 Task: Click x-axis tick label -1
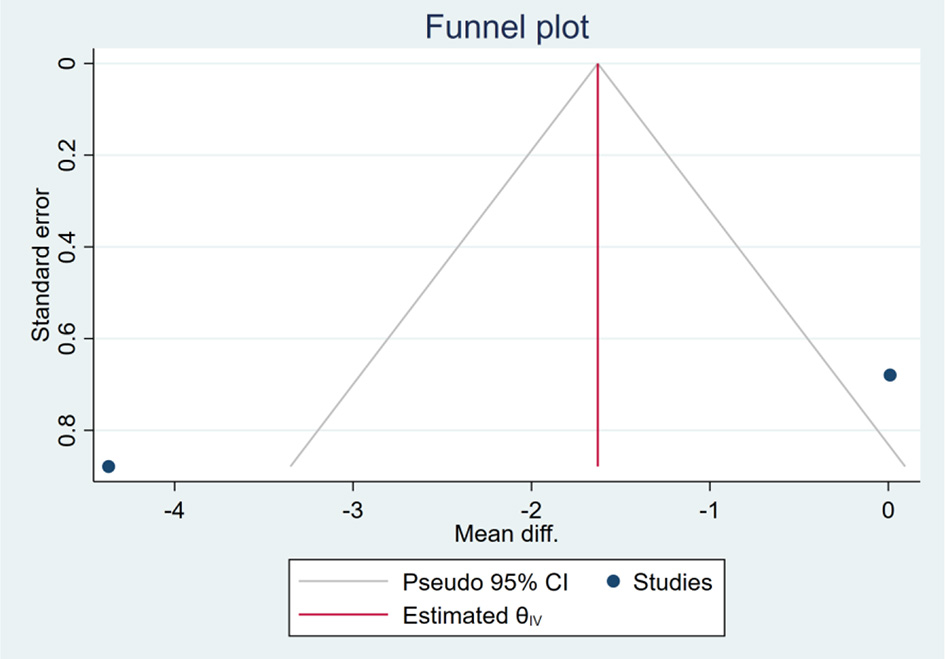click(x=709, y=509)
